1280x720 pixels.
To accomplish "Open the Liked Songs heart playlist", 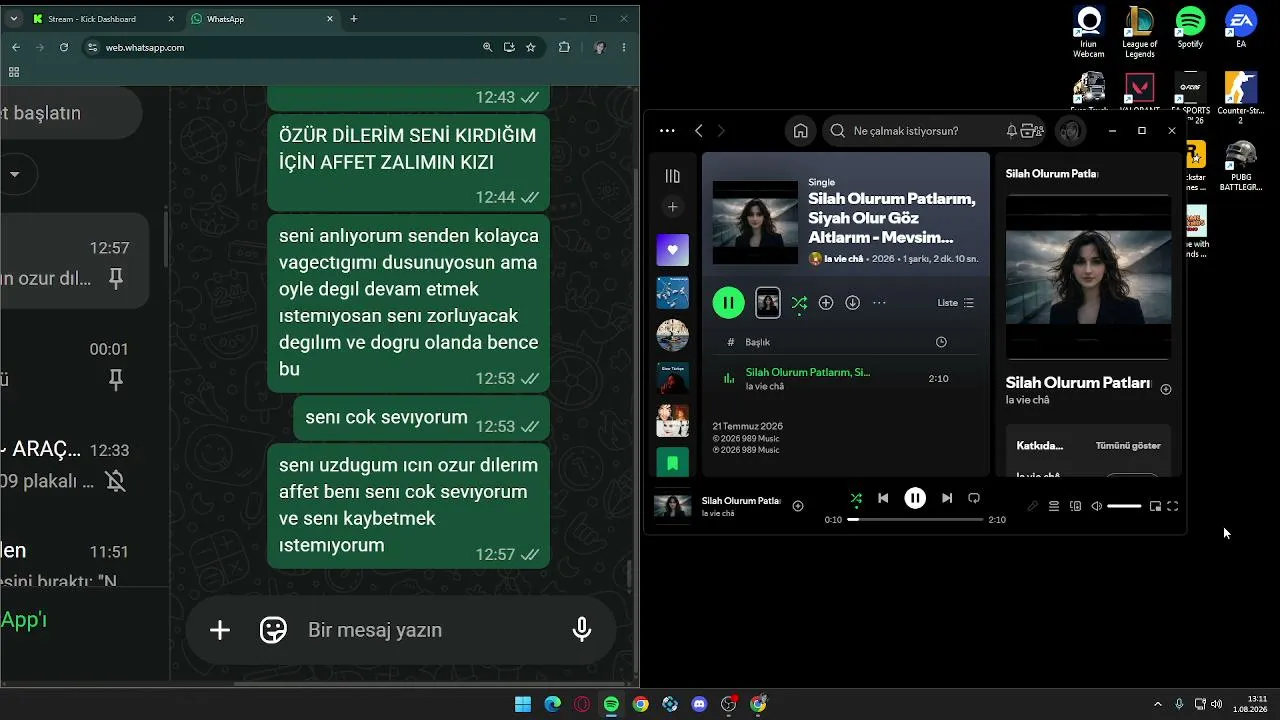I will click(672, 250).
